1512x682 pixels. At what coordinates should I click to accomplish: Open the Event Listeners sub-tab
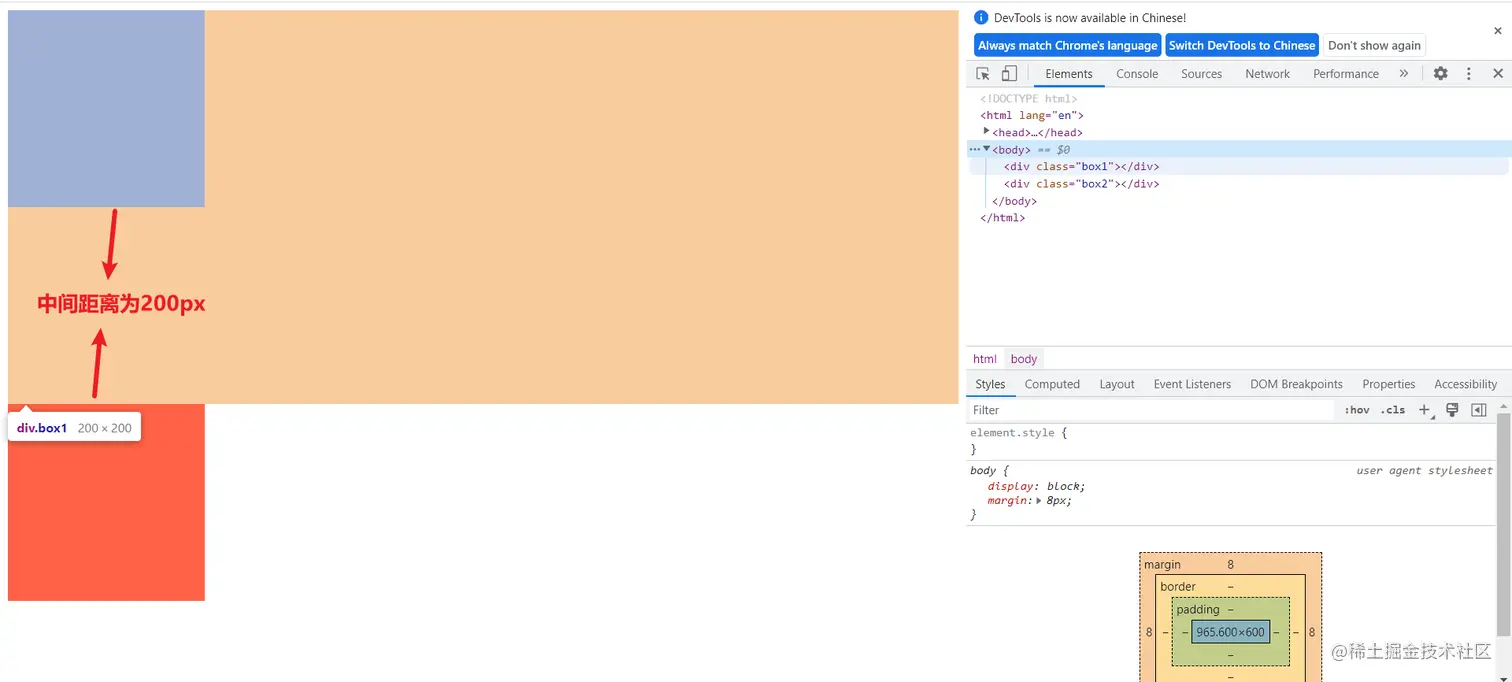coord(1192,384)
